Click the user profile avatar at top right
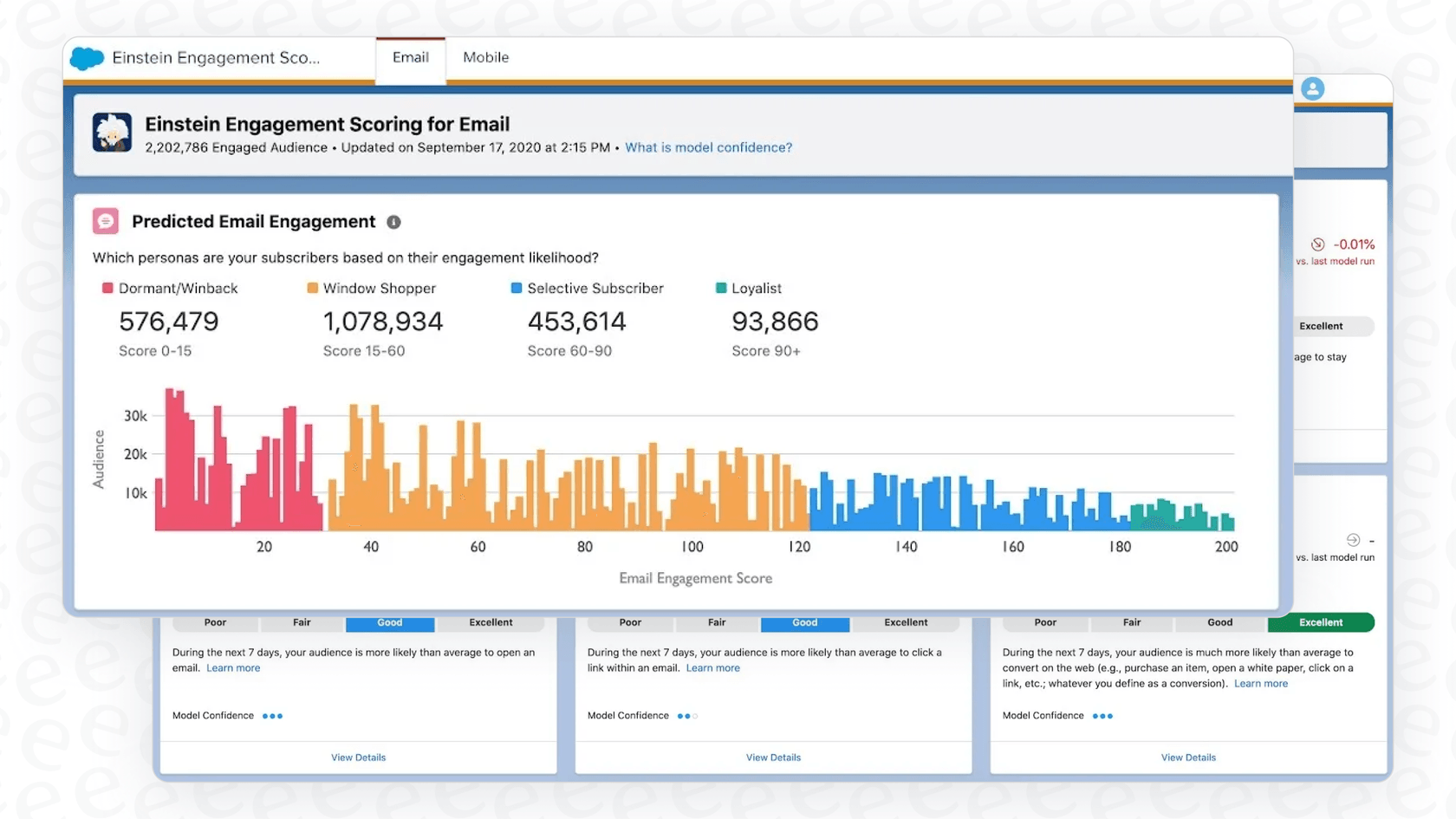 [1312, 88]
